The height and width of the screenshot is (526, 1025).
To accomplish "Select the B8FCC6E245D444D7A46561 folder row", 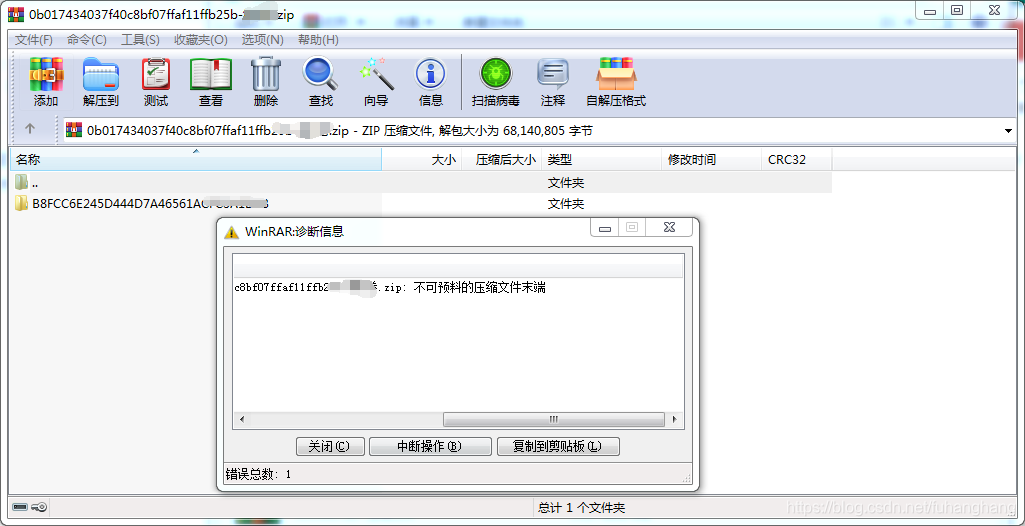I will (x=422, y=204).
